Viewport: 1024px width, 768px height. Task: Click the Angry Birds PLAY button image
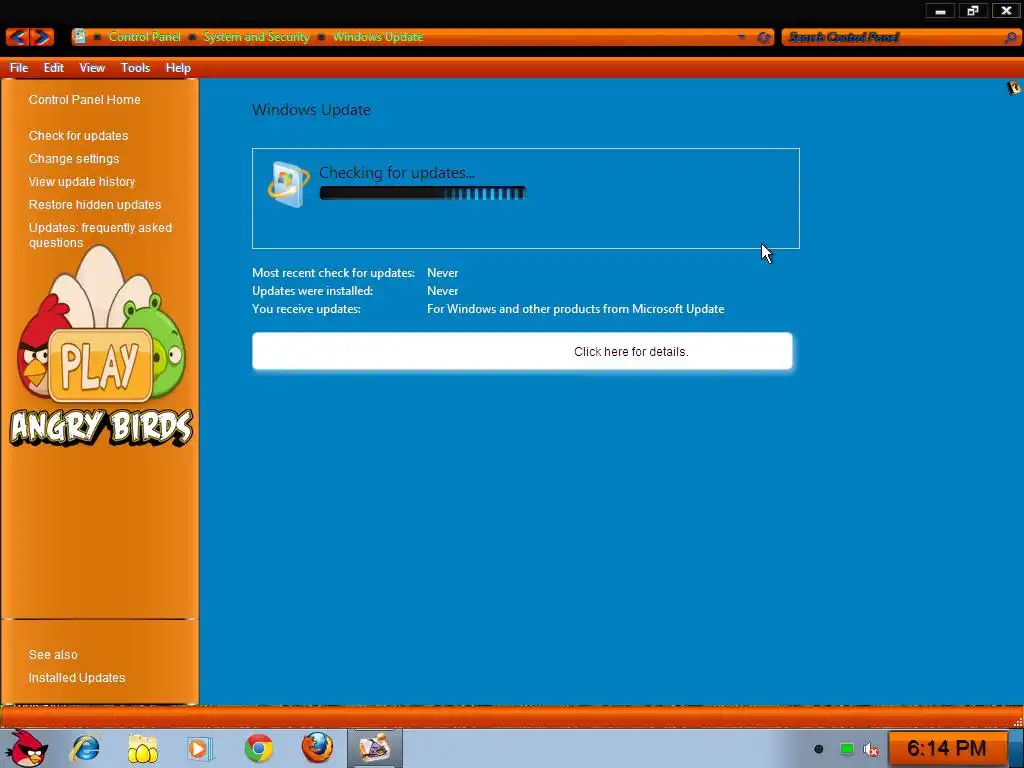coord(100,364)
